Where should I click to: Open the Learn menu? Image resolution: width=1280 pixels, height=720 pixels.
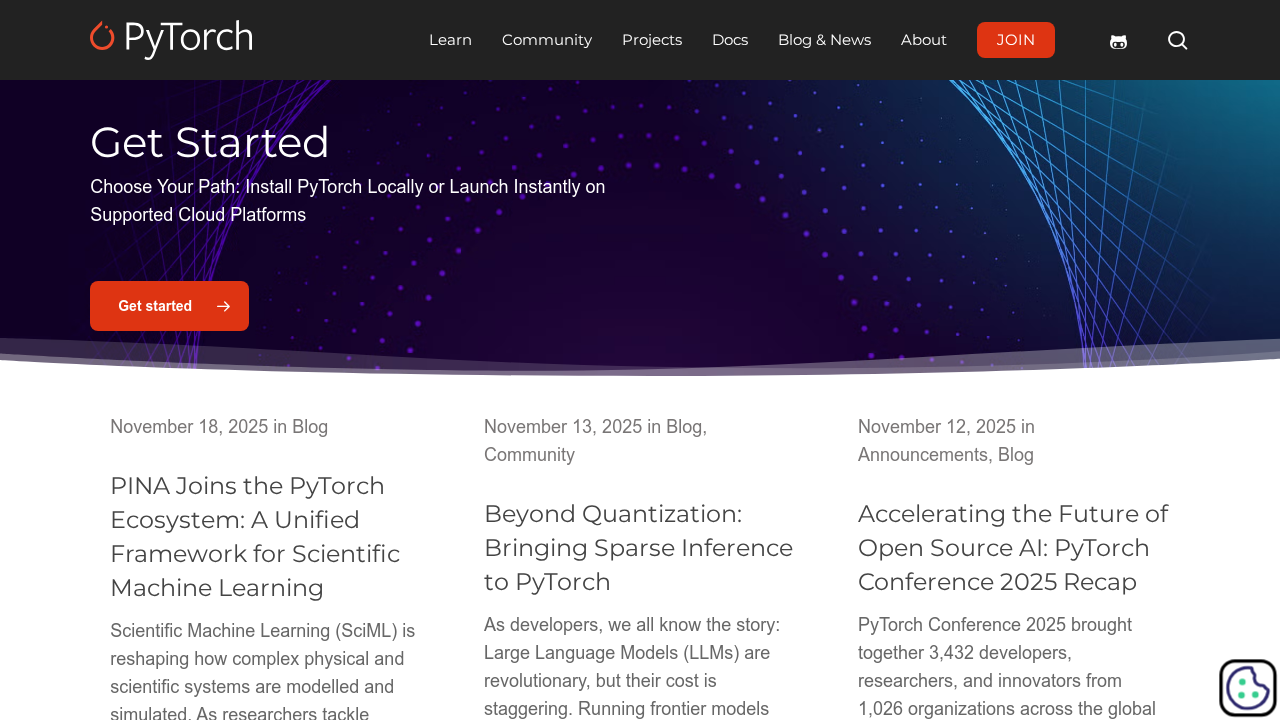coord(450,40)
